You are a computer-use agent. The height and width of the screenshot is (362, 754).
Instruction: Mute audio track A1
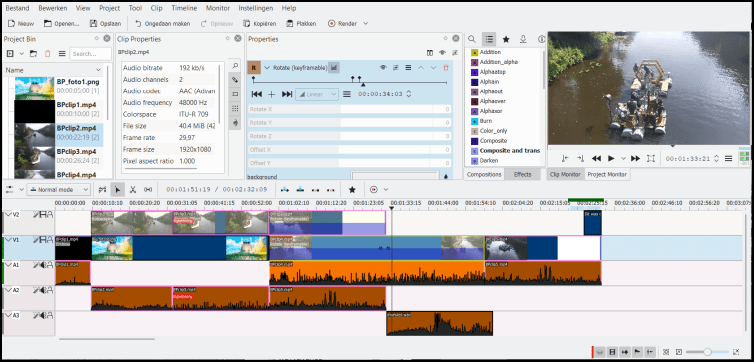click(x=42, y=264)
